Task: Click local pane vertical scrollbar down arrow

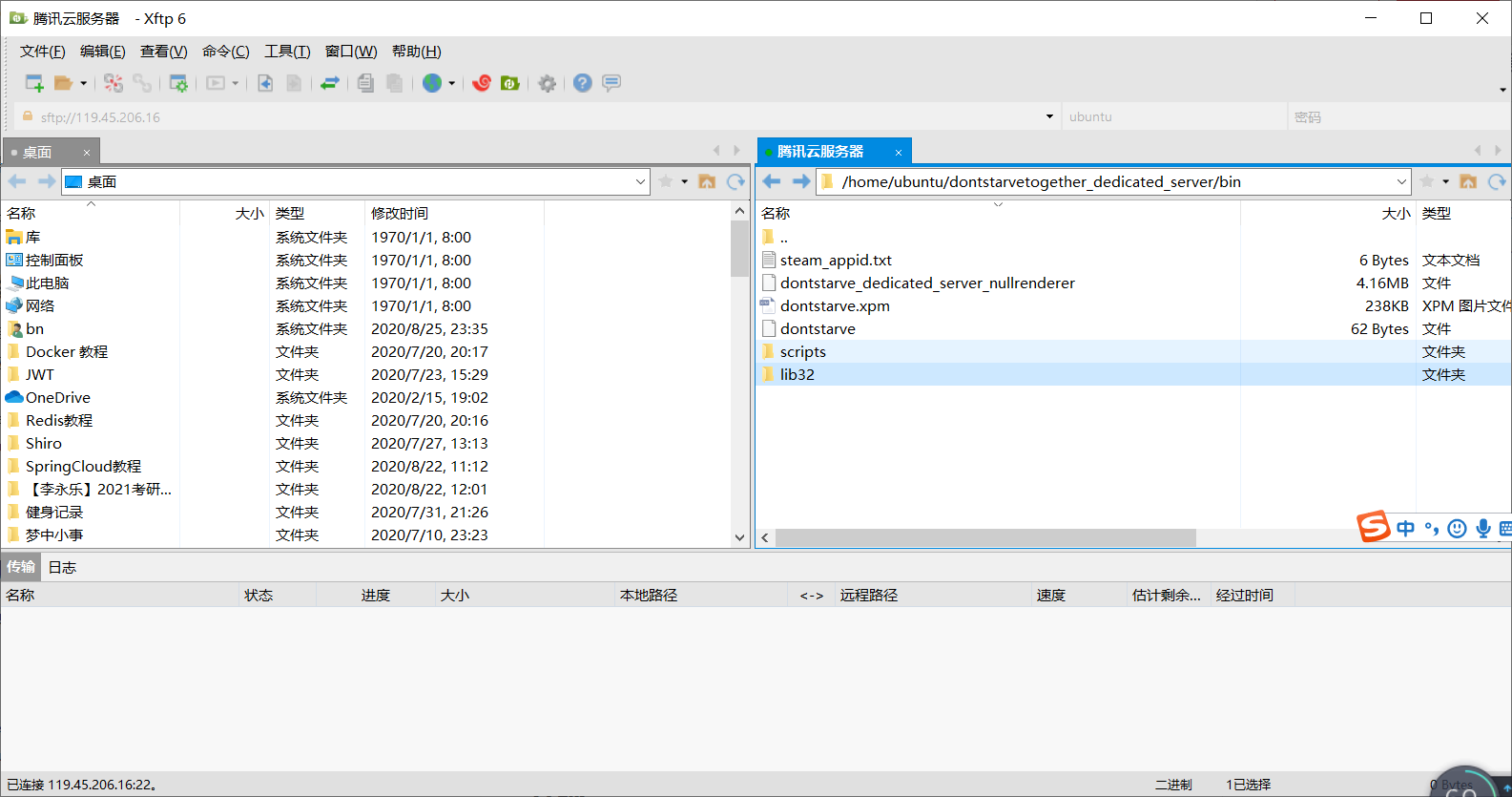Action: pos(739,537)
